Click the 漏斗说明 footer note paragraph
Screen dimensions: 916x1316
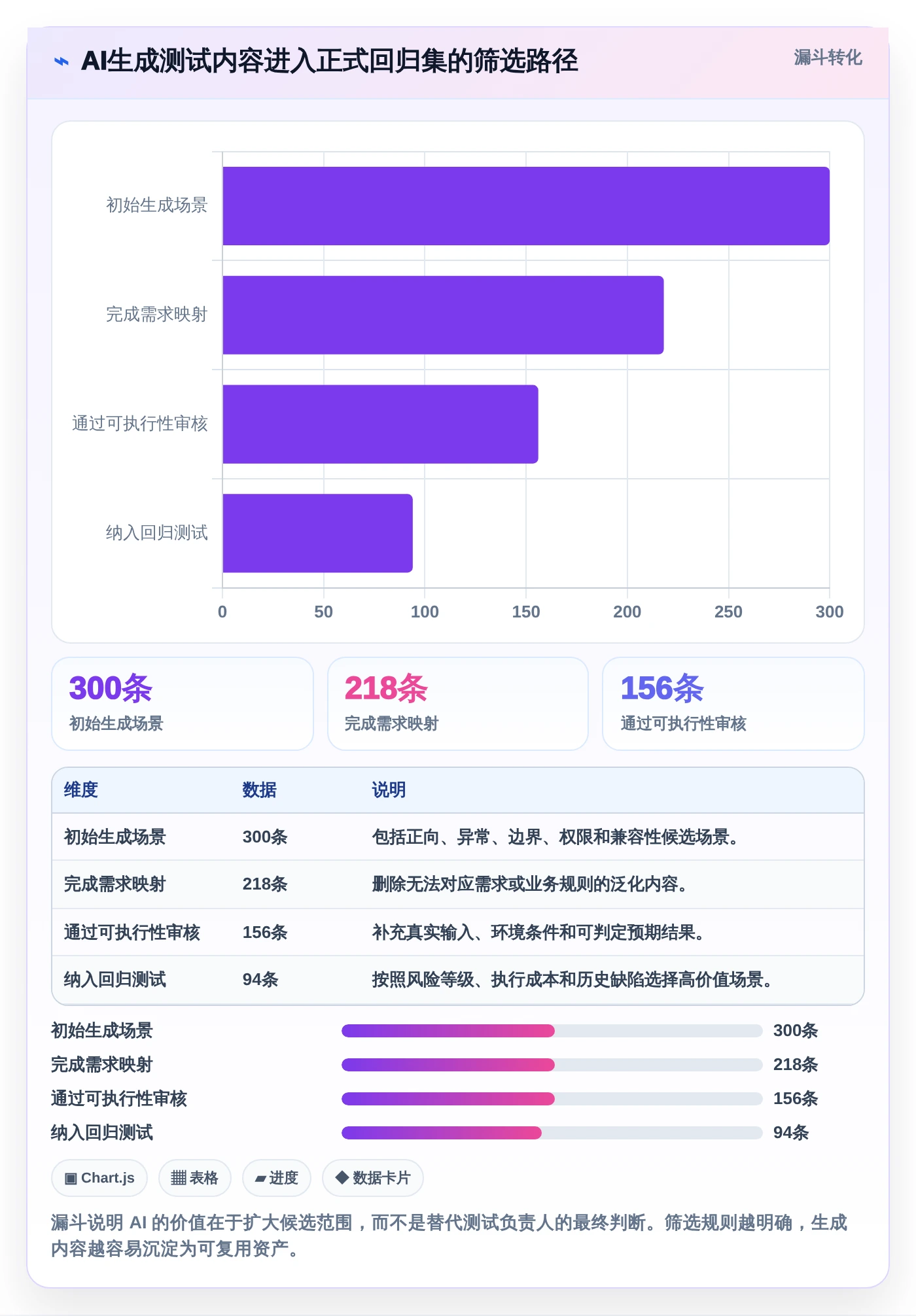tap(449, 1236)
